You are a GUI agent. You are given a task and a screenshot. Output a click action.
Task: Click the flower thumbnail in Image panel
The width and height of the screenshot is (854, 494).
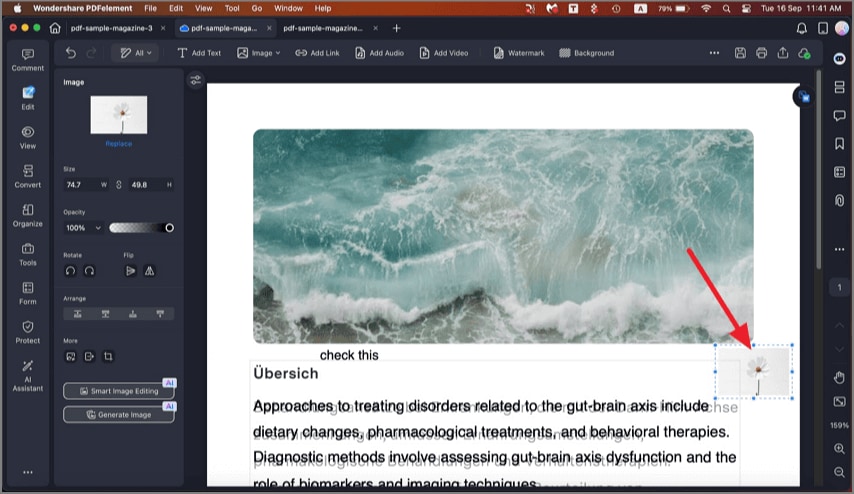pyautogui.click(x=119, y=115)
